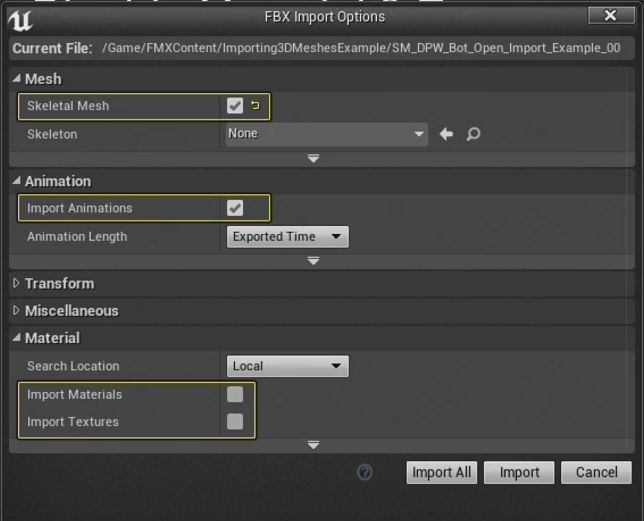644x521 pixels.
Task: Expand the Transform section
Action: tap(16, 283)
